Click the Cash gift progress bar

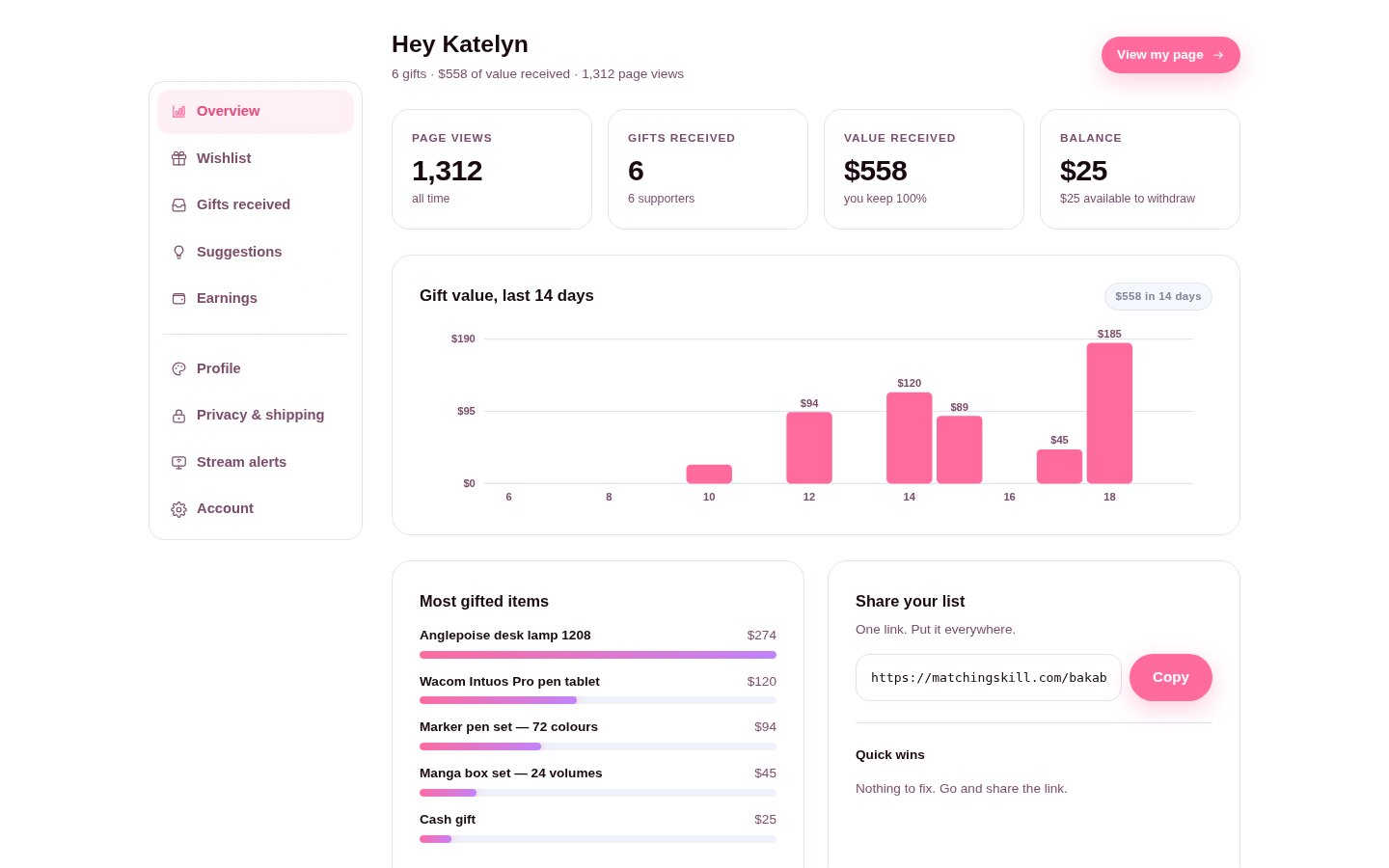[598, 839]
